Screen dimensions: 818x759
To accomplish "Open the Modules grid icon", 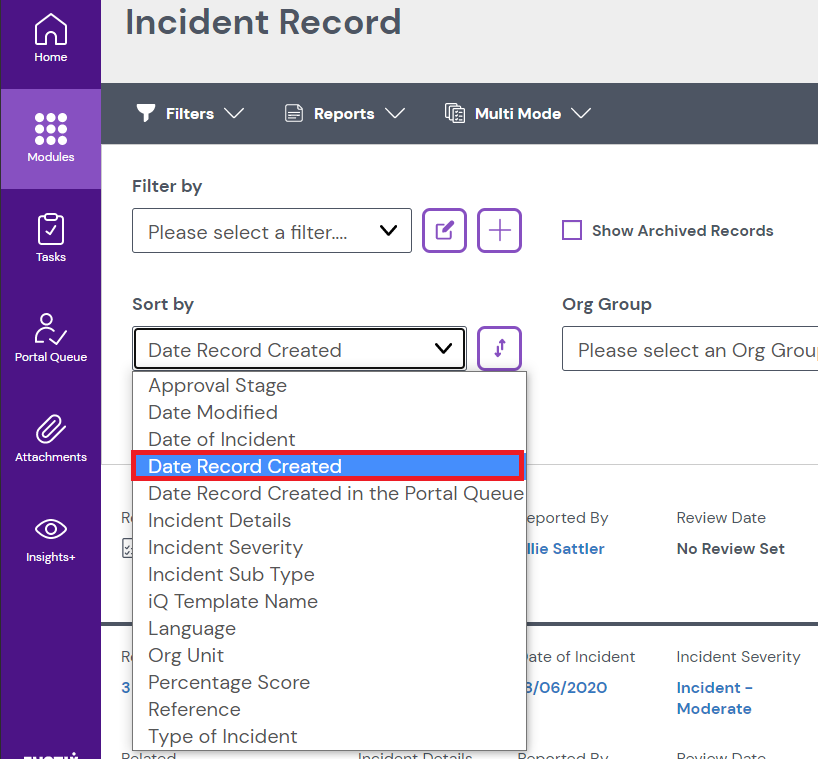I will [x=50, y=137].
